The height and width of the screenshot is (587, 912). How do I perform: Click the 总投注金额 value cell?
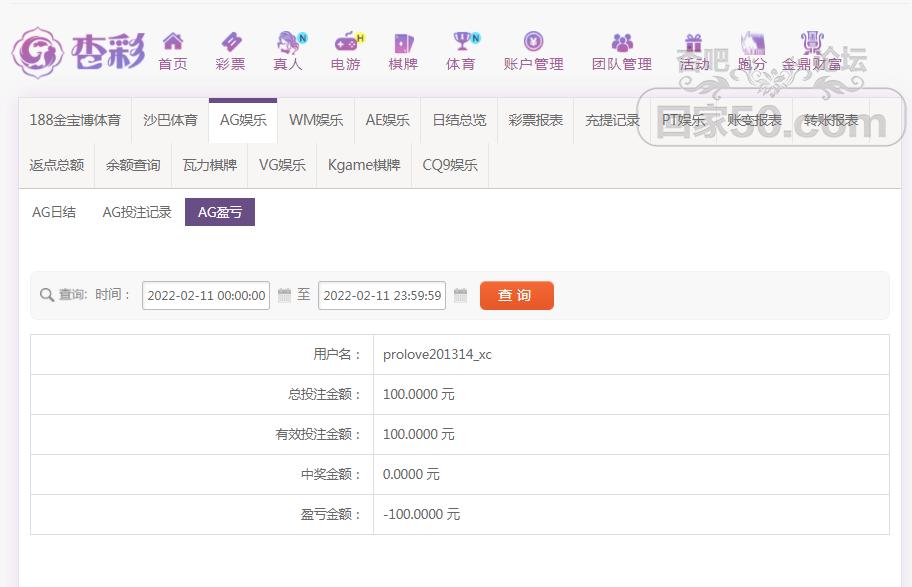point(631,394)
